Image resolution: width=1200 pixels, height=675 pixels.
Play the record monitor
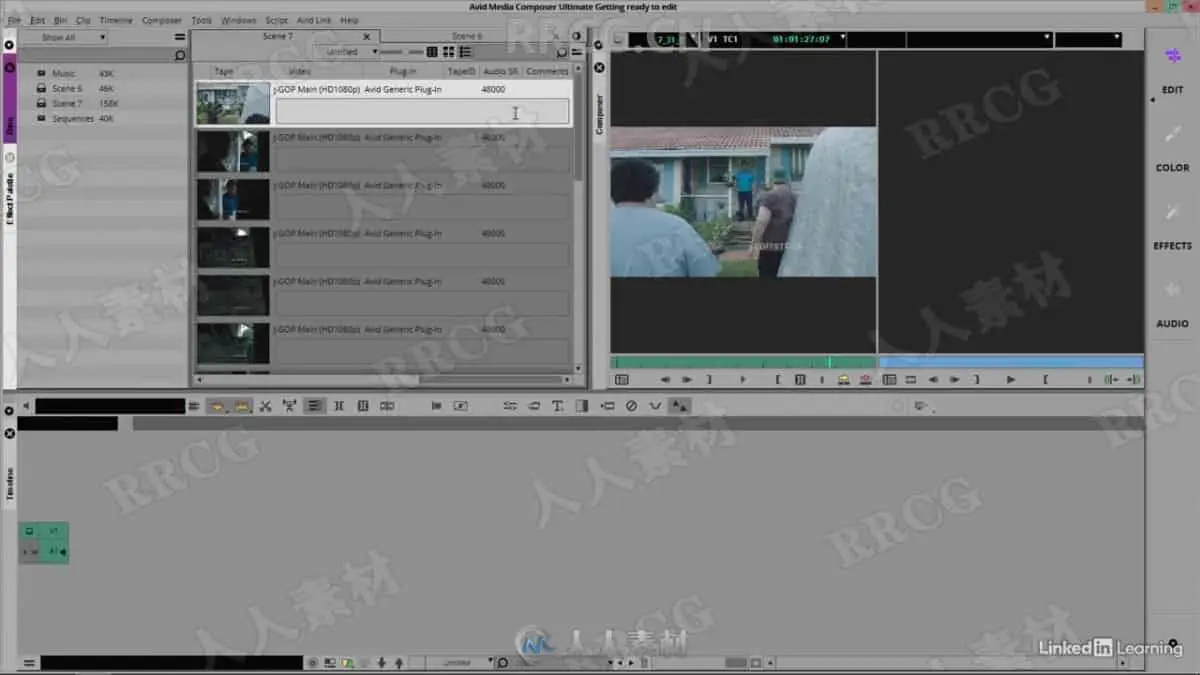click(1011, 380)
